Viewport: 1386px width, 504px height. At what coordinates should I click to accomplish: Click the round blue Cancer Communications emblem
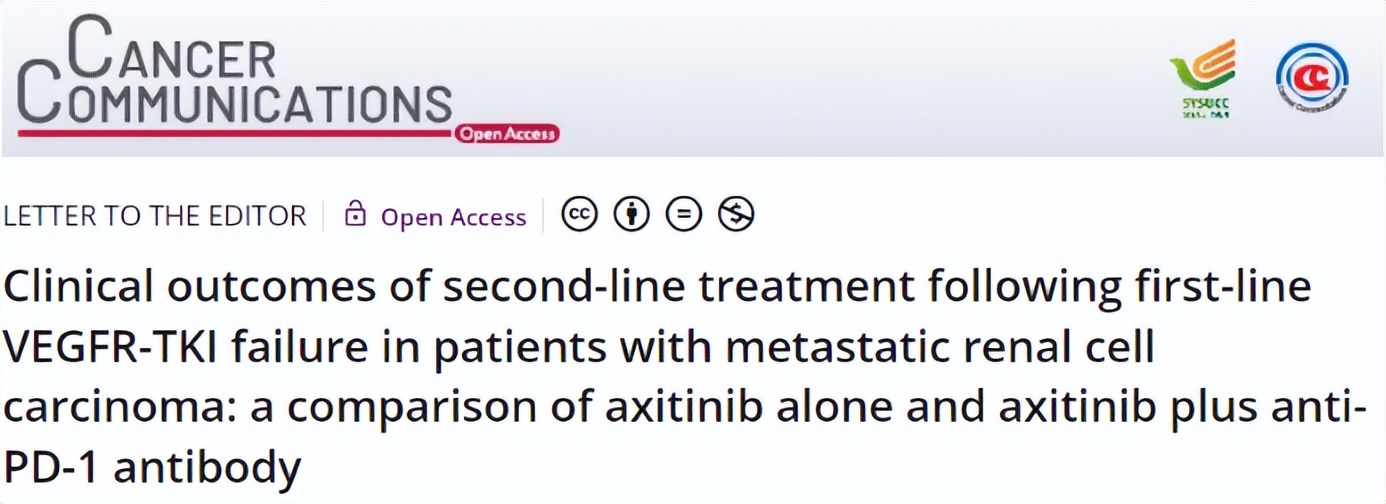[1311, 79]
